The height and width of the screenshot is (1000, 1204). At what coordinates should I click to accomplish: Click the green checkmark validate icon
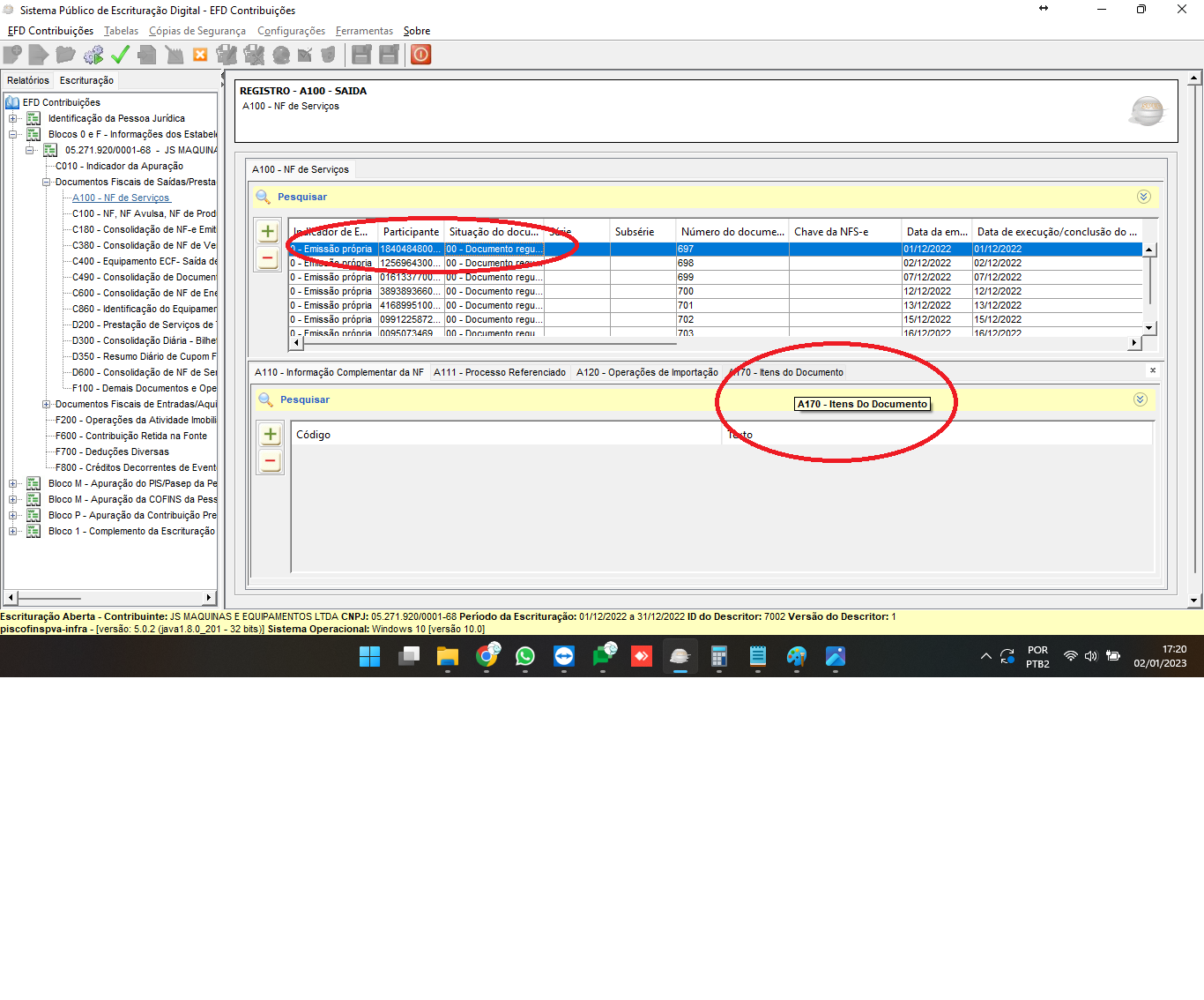(x=120, y=55)
